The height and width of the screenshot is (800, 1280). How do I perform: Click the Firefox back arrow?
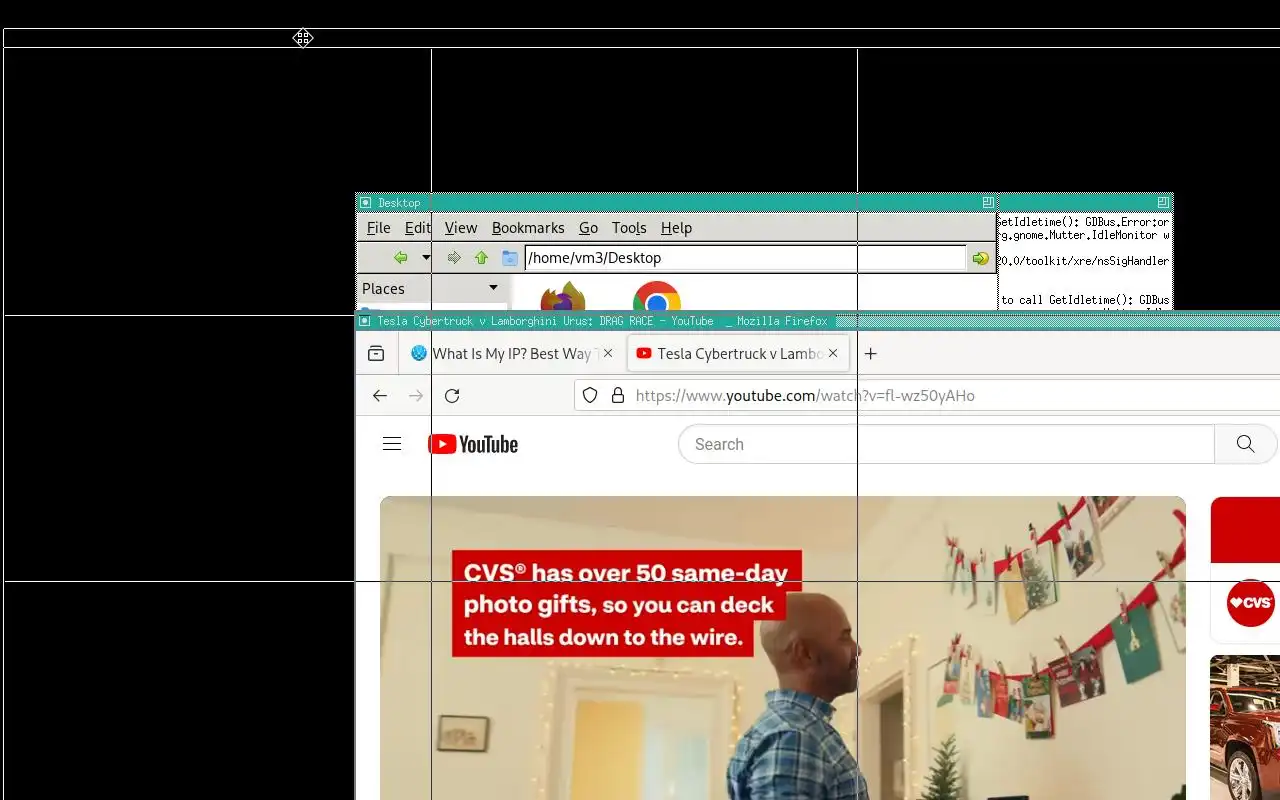coord(380,396)
